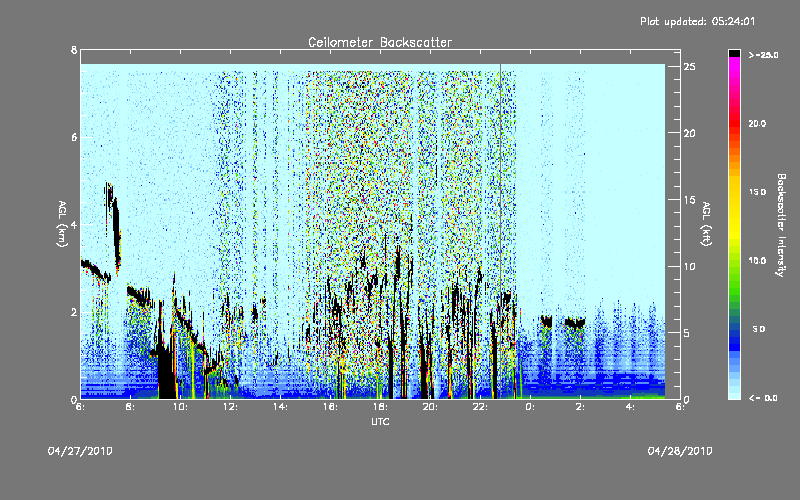Click the 'Ceilometer Backscatter' plot title
This screenshot has width=800, height=500.
380,42
